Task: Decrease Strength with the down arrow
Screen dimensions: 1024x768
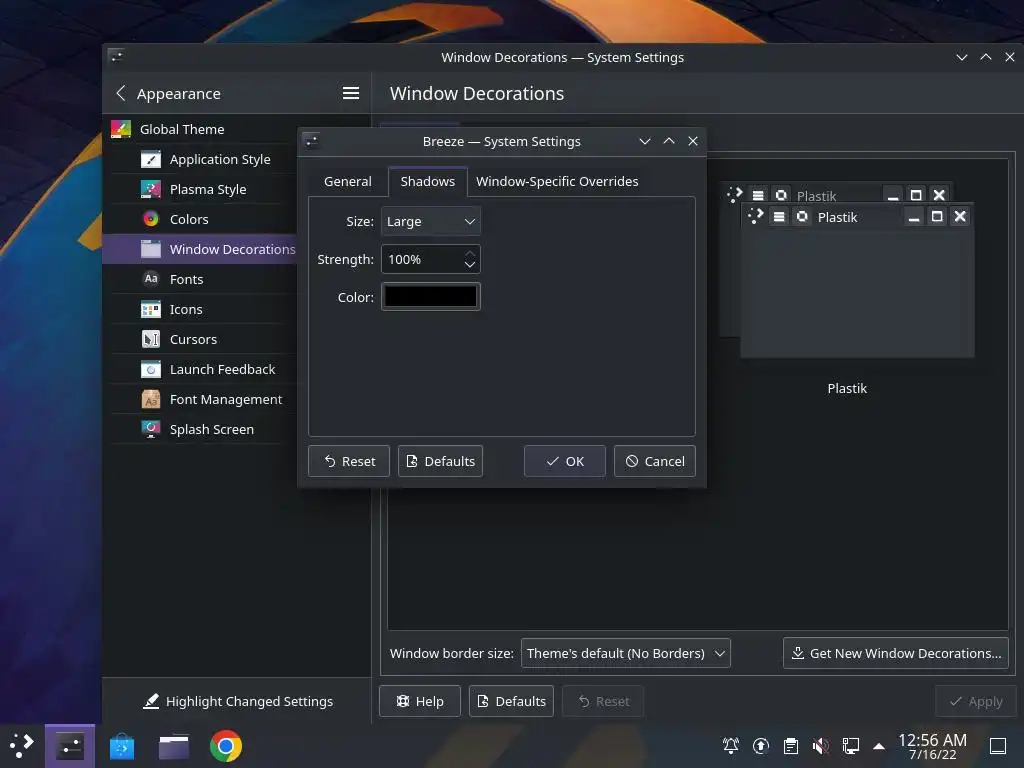Action: point(470,265)
